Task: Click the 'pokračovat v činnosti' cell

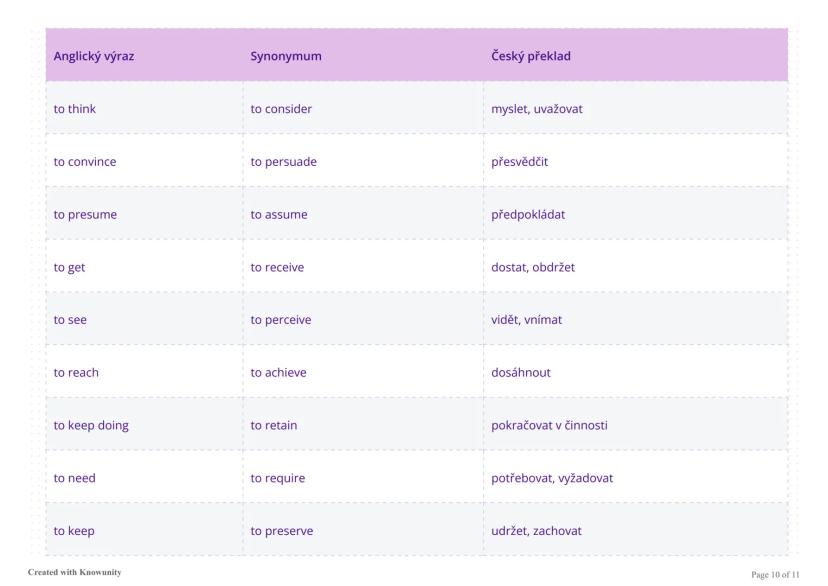Action: point(549,426)
